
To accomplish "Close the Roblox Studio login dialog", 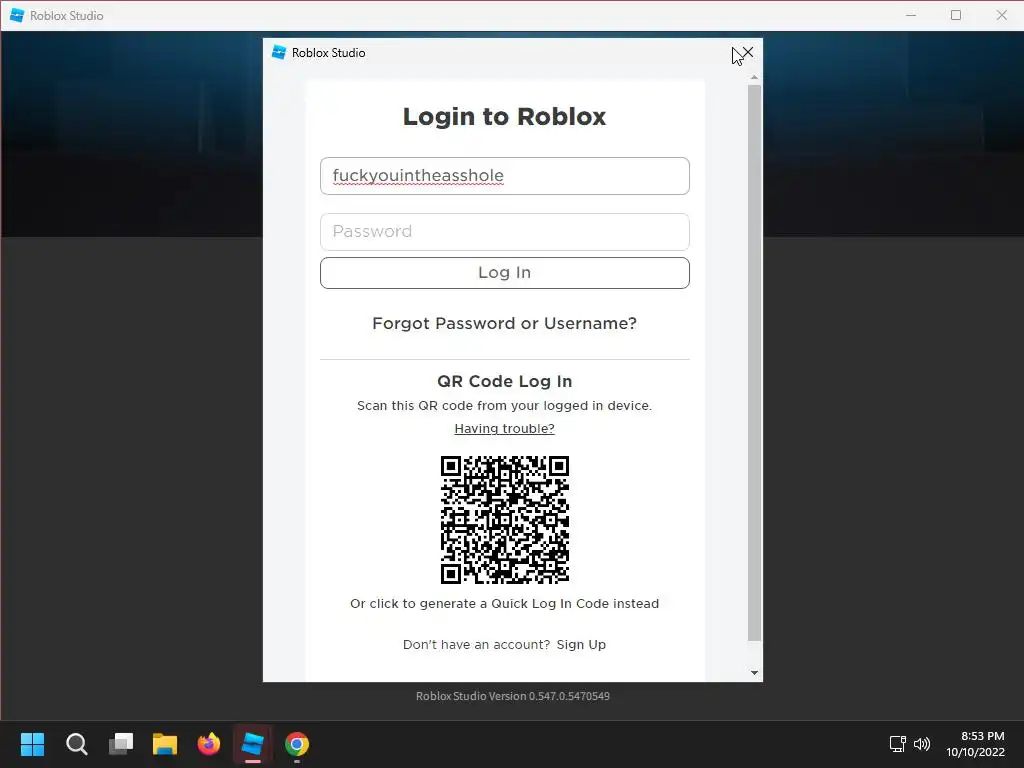I will click(748, 53).
